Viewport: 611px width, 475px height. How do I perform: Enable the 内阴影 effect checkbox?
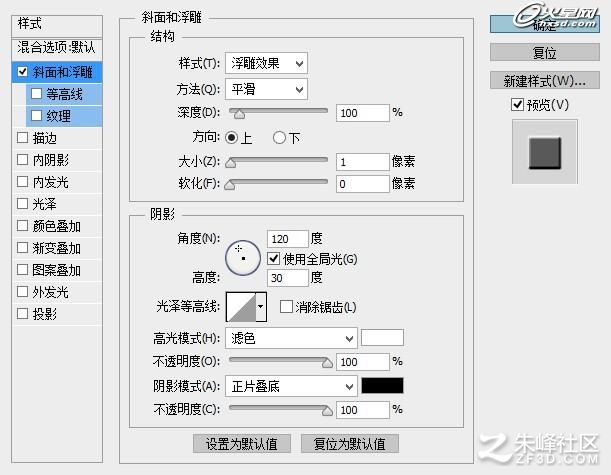pos(23,159)
